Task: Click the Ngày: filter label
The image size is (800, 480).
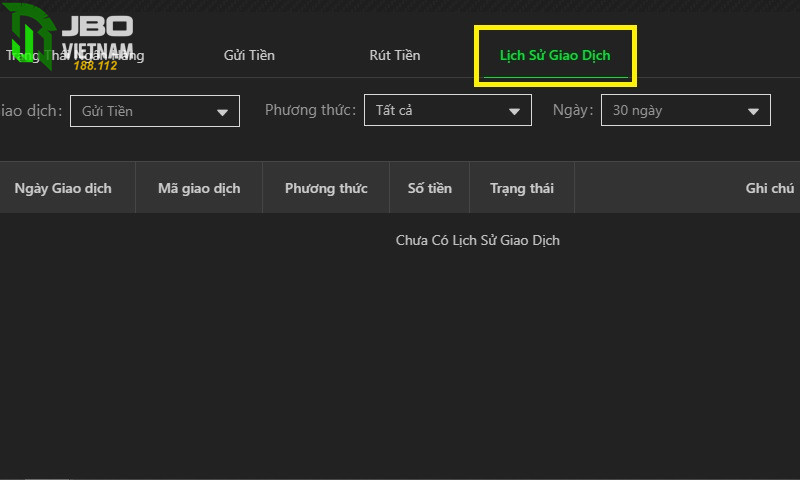Action: [573, 110]
